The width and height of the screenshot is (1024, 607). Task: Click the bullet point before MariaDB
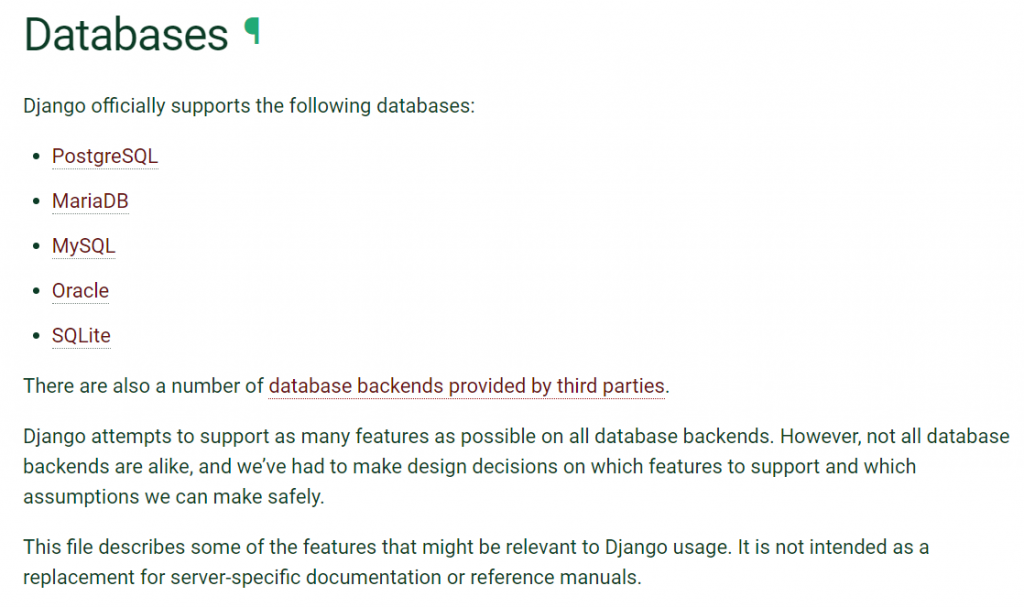coord(37,201)
